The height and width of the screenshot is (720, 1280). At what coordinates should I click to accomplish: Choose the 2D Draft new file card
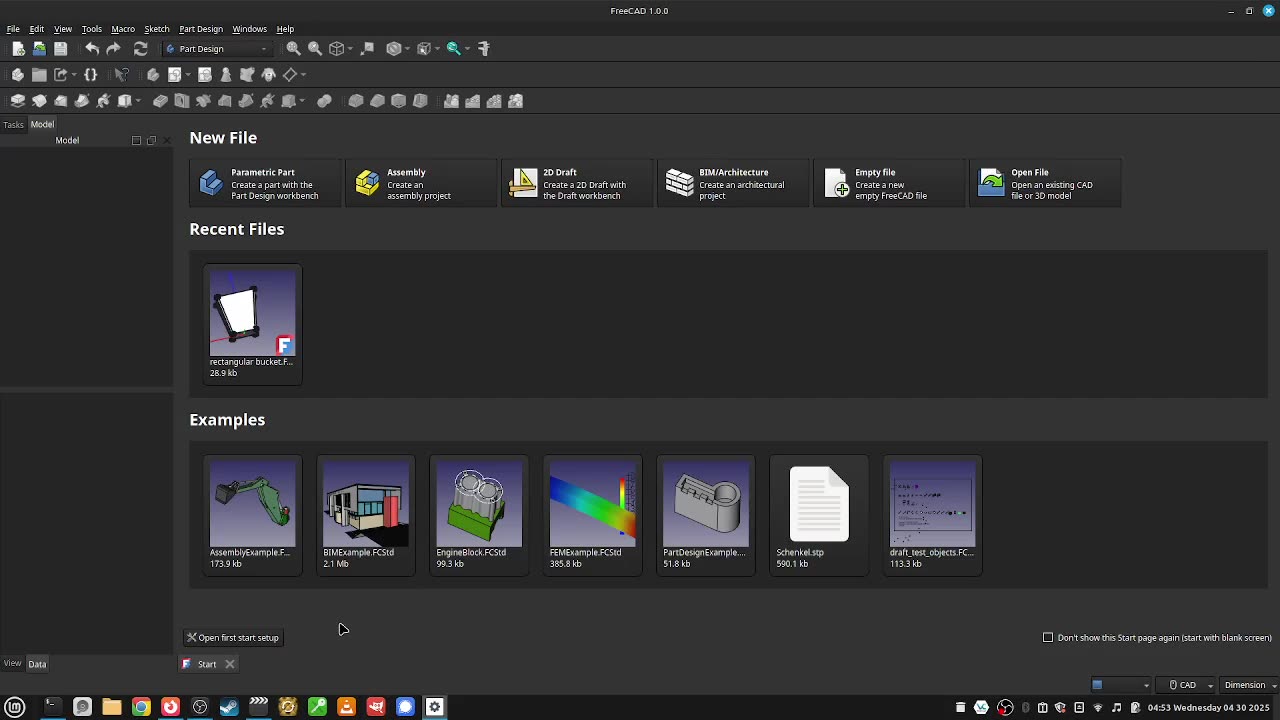[577, 183]
